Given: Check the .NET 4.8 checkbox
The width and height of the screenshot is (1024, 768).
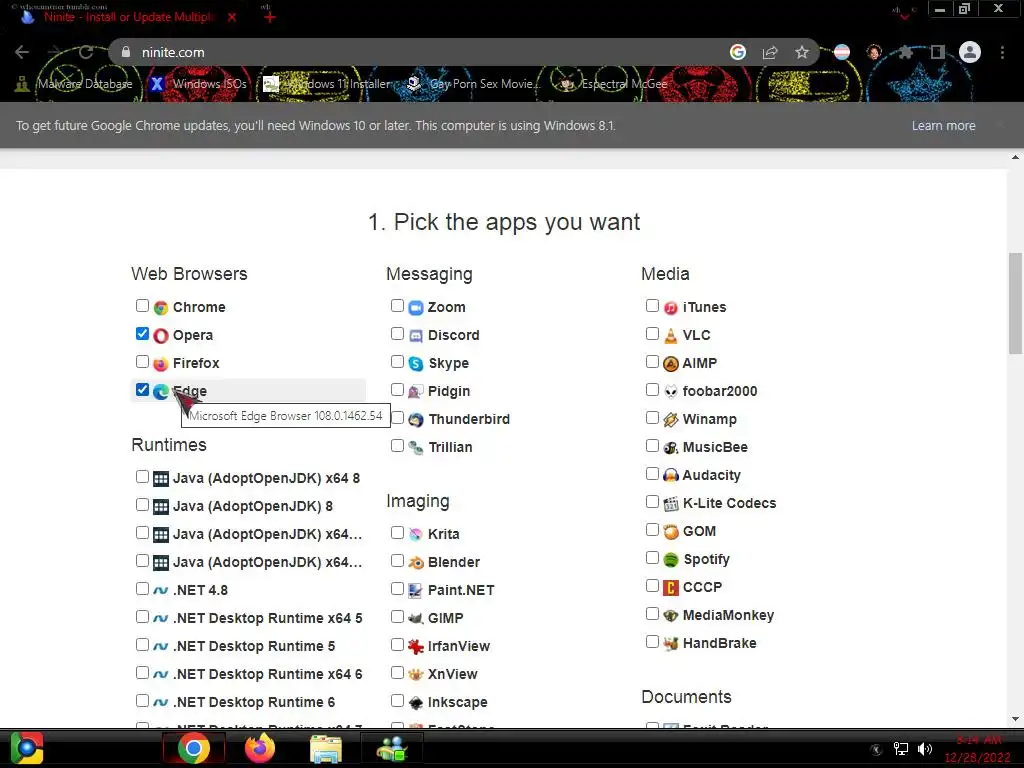Looking at the screenshot, I should [142, 589].
